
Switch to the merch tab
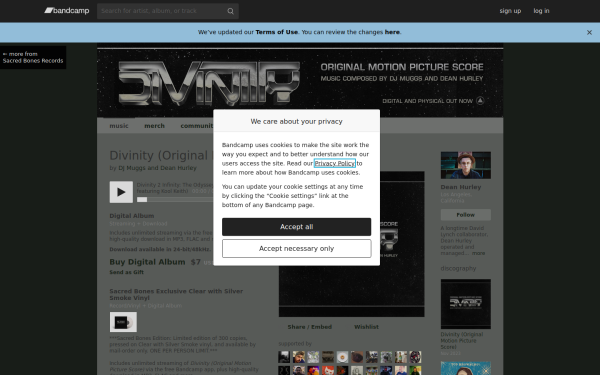point(154,126)
